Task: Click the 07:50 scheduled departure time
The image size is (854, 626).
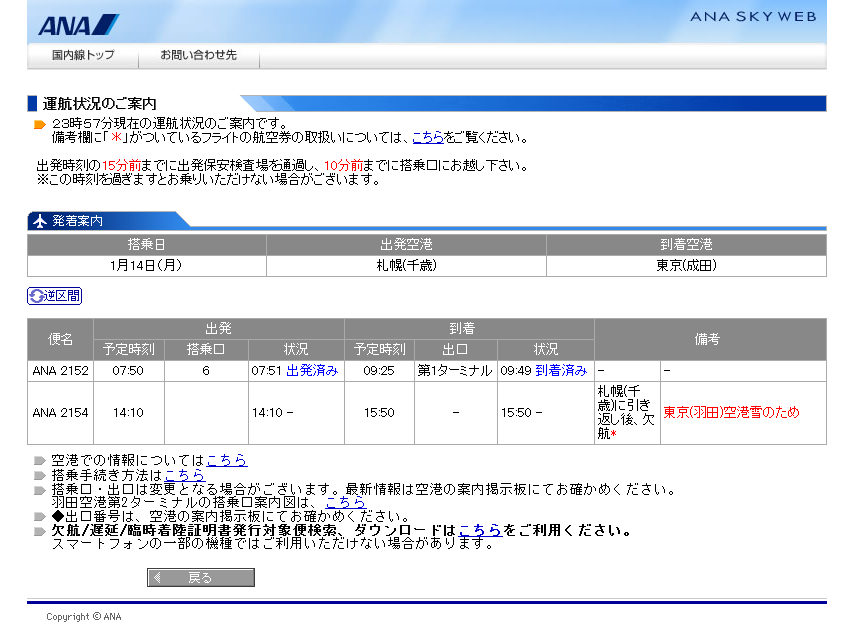Action: point(128,371)
